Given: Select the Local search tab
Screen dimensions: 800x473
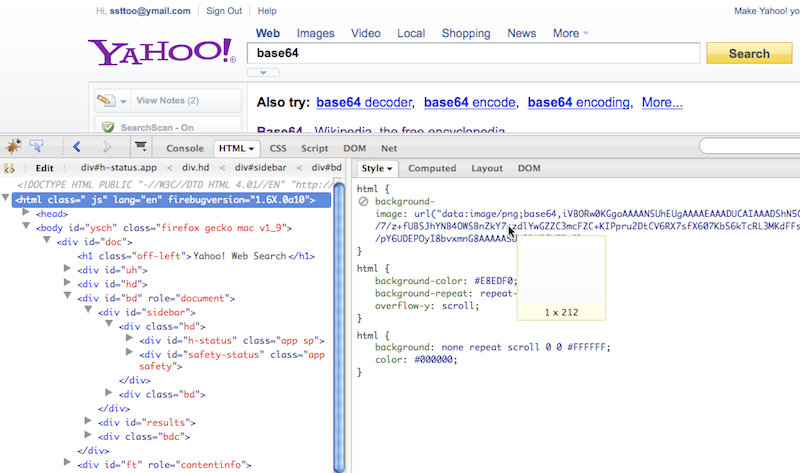Looking at the screenshot, I should 411,33.
